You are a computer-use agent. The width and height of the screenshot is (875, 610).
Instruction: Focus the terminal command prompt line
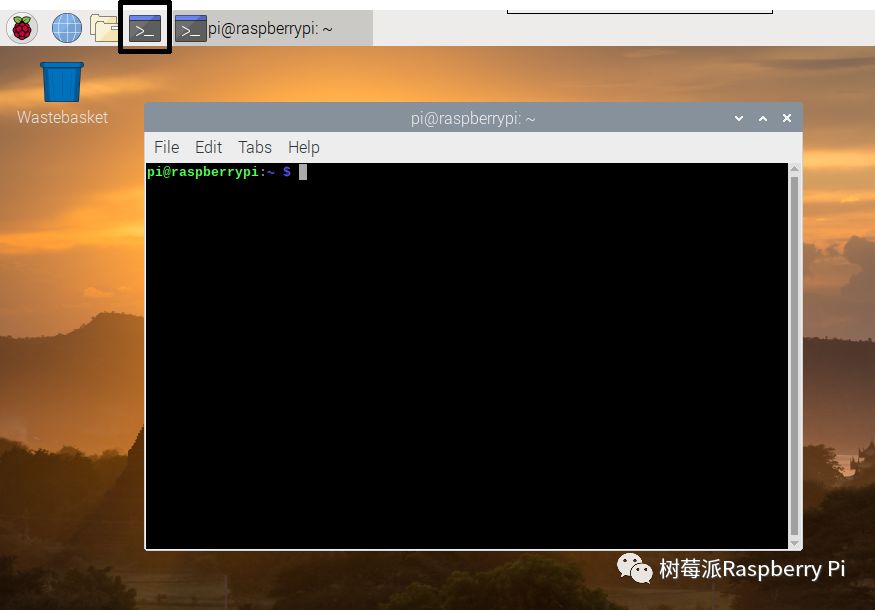click(220, 172)
